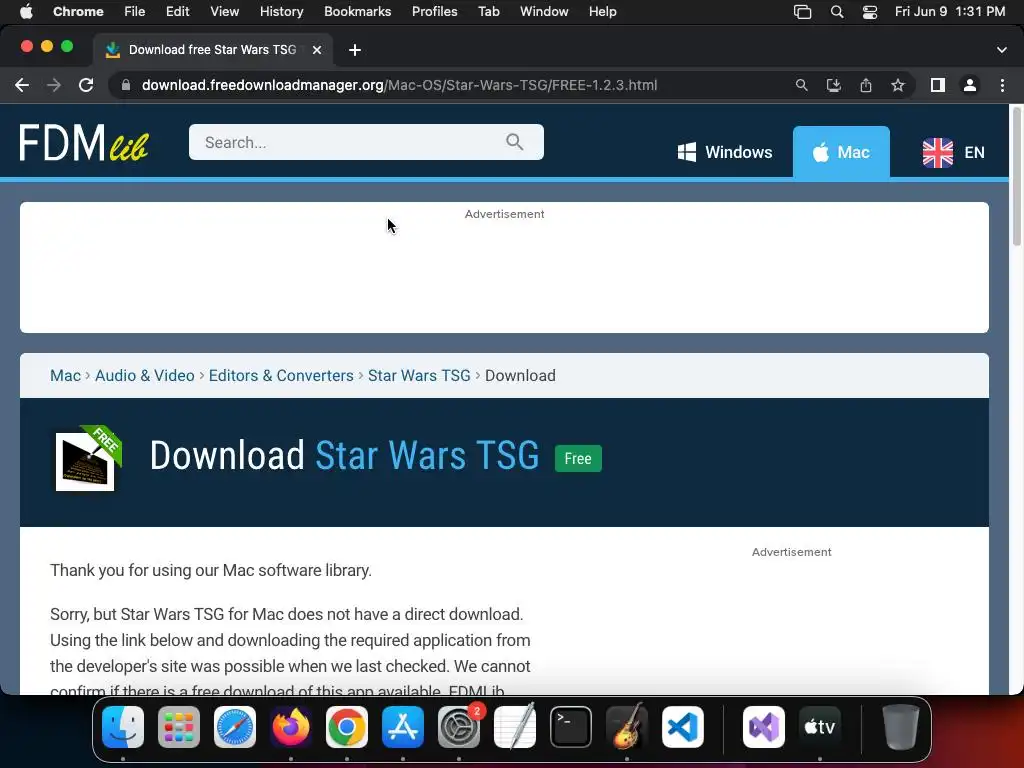Reload the current page
This screenshot has width=1024, height=768.
coord(86,85)
